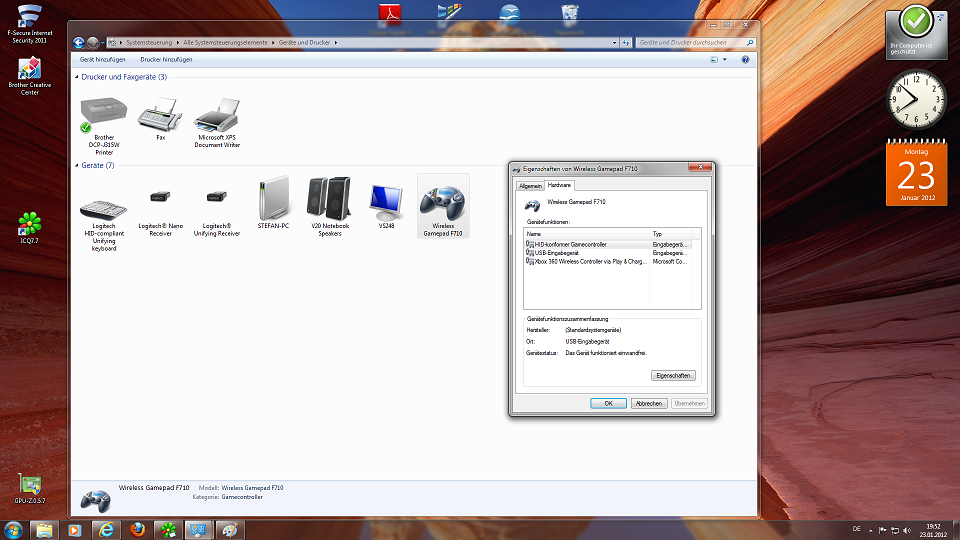Click the Systemsteuerung breadcrumb
Viewport: 960px width, 540px height.
tap(149, 43)
